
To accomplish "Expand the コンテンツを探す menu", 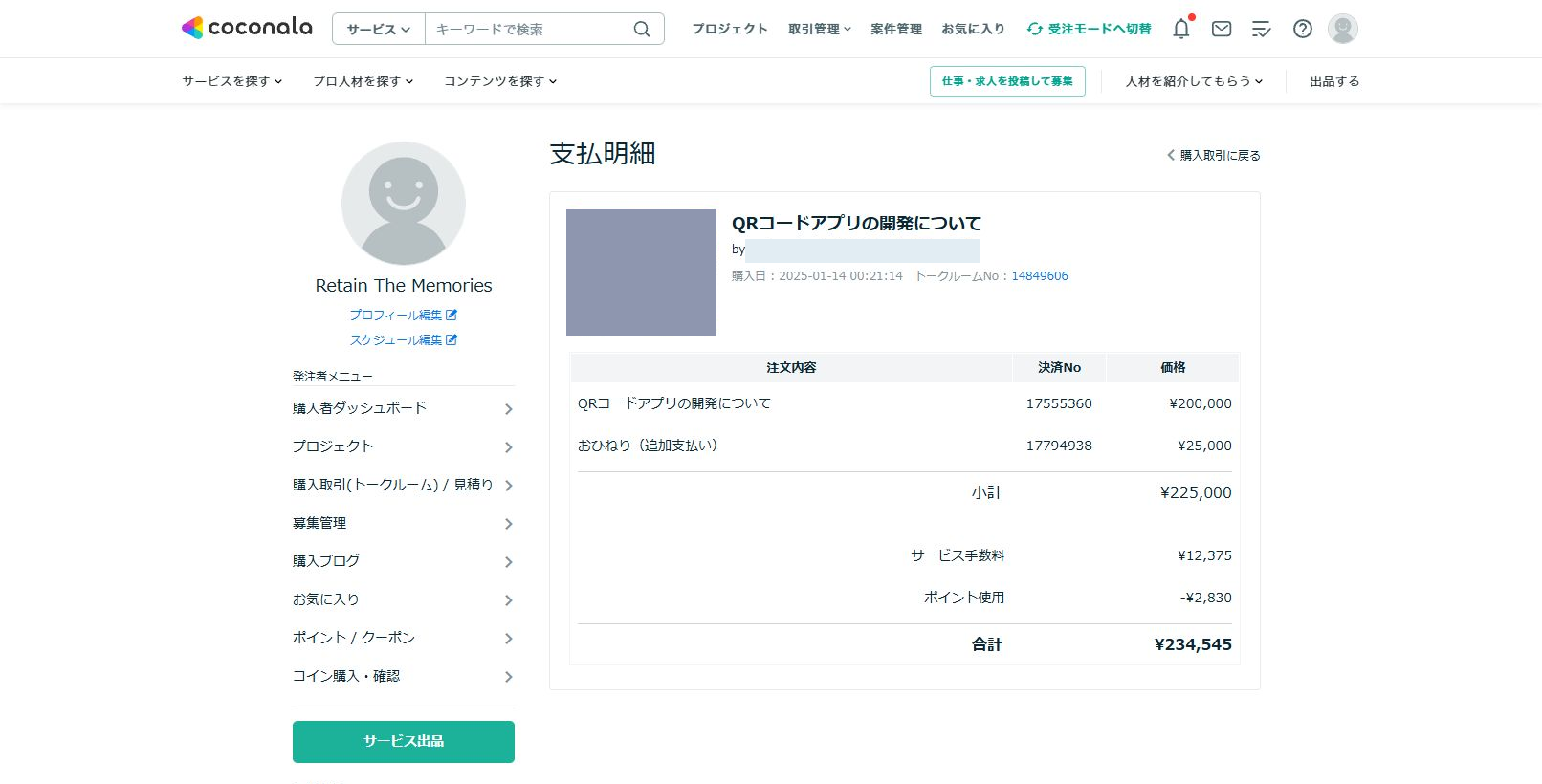I will tap(500, 81).
